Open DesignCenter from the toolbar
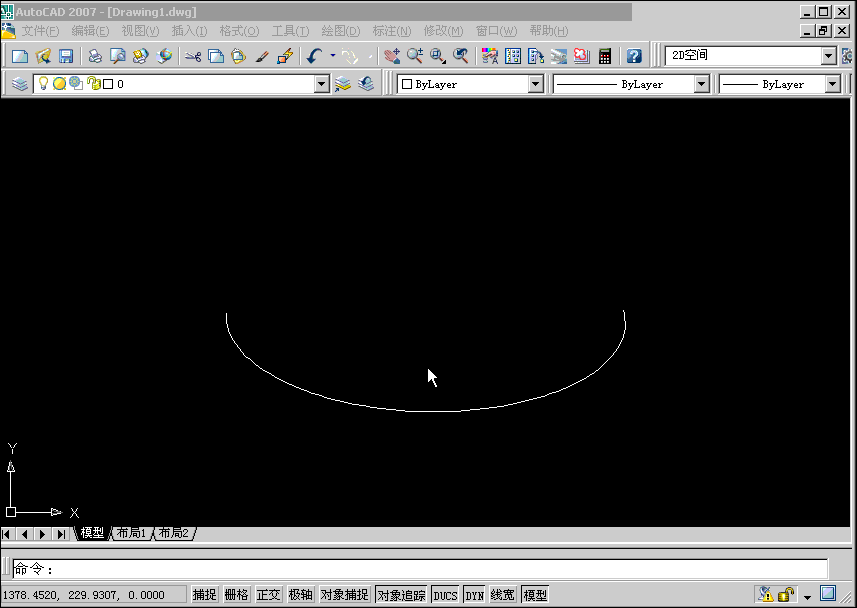Image resolution: width=857 pixels, height=608 pixels. 511,55
